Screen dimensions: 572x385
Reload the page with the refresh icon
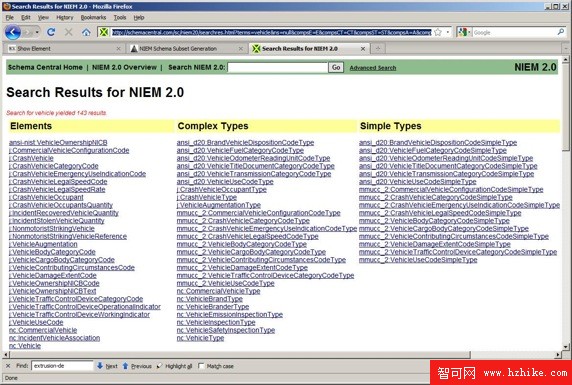pyautogui.click(x=51, y=32)
